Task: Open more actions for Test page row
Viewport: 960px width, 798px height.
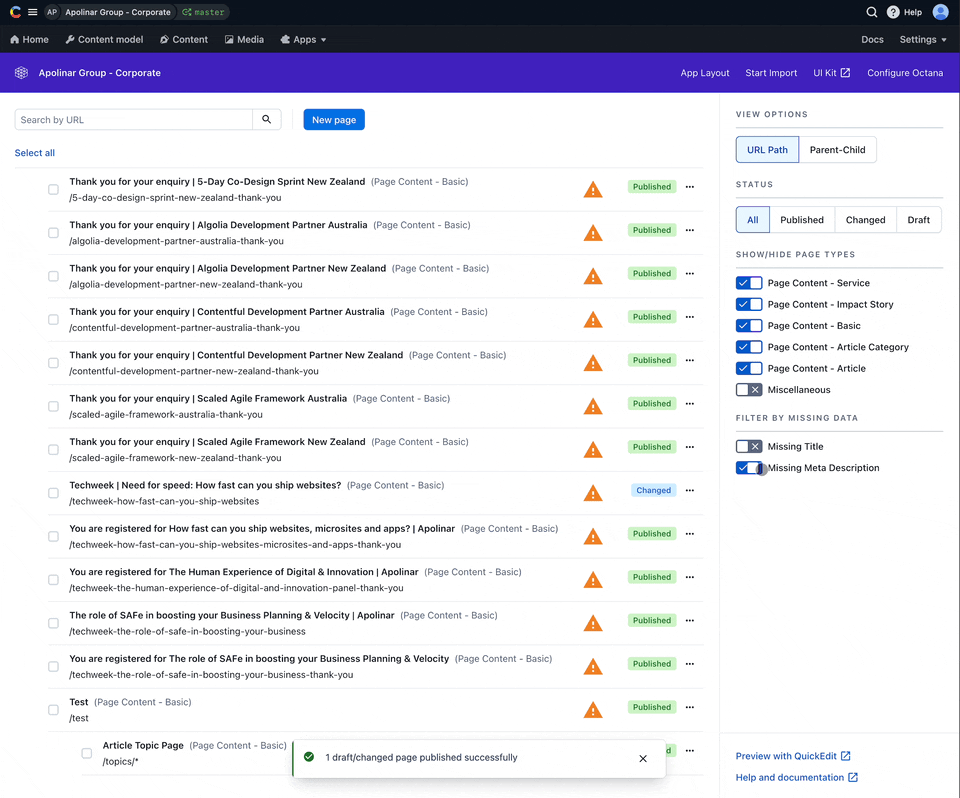Action: tap(690, 707)
